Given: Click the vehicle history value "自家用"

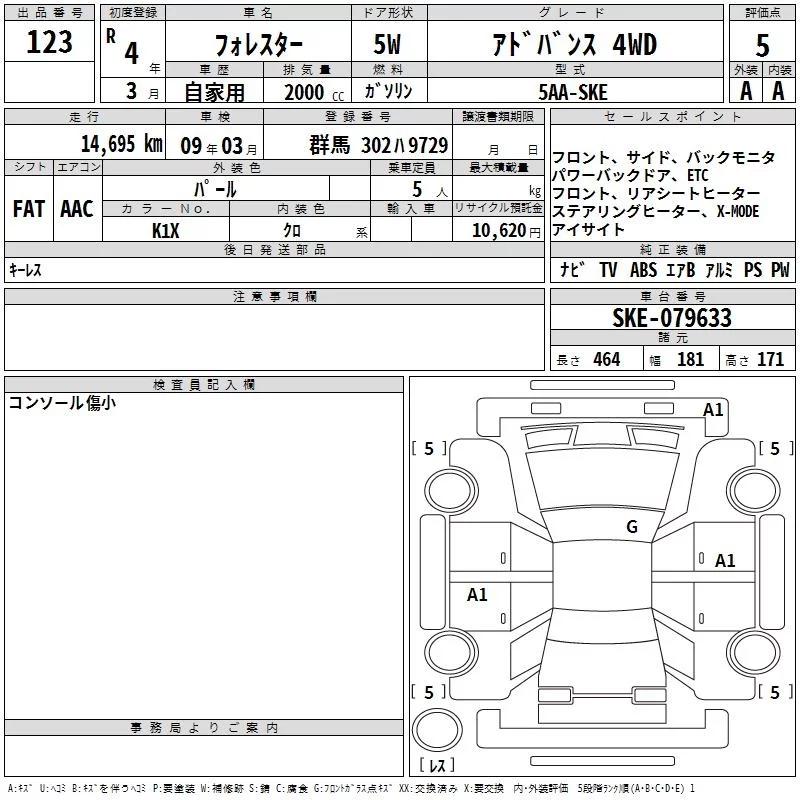Looking at the screenshot, I should tap(214, 92).
